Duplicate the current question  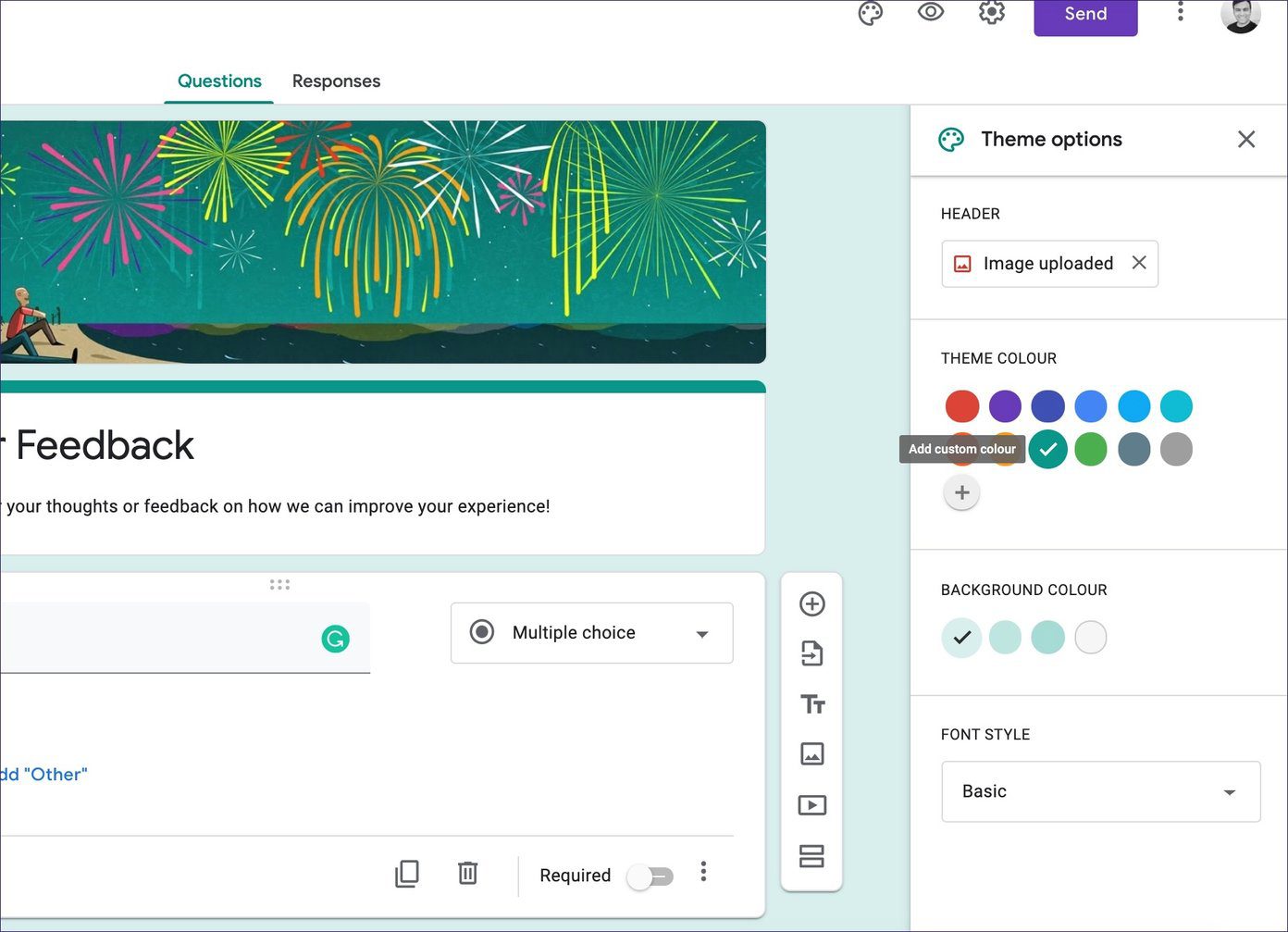tap(407, 874)
